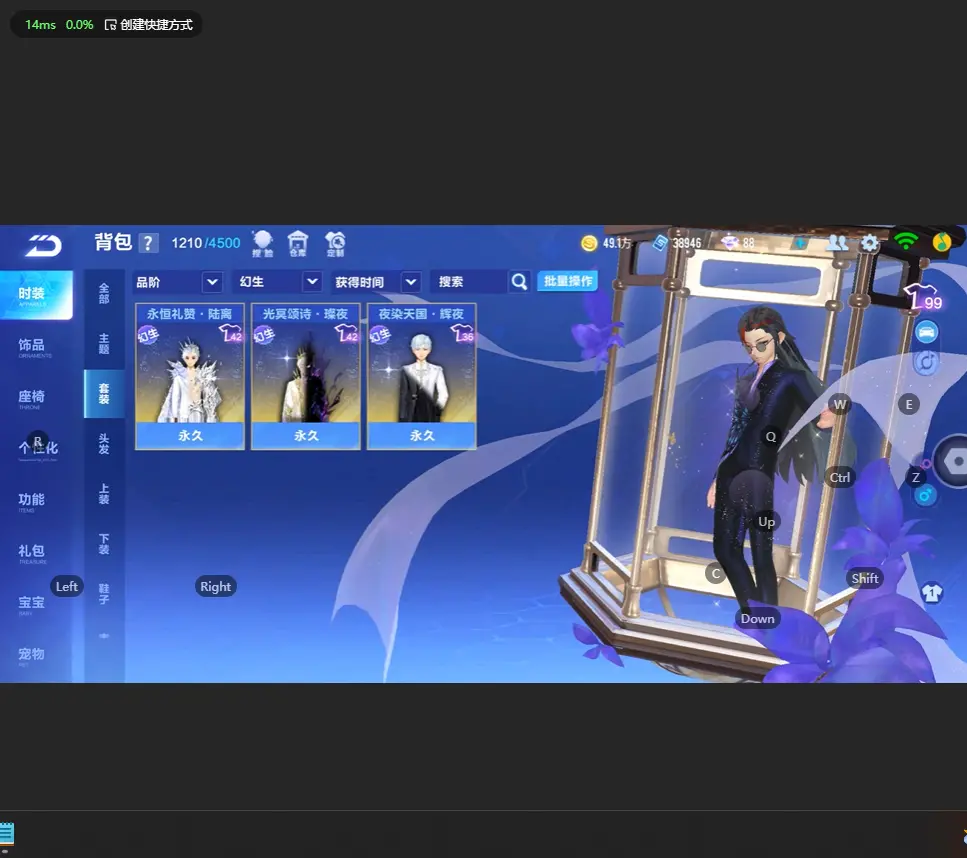Viewport: 967px width, 858px height.
Task: Click the 14ms latency readout
Action: 40,25
